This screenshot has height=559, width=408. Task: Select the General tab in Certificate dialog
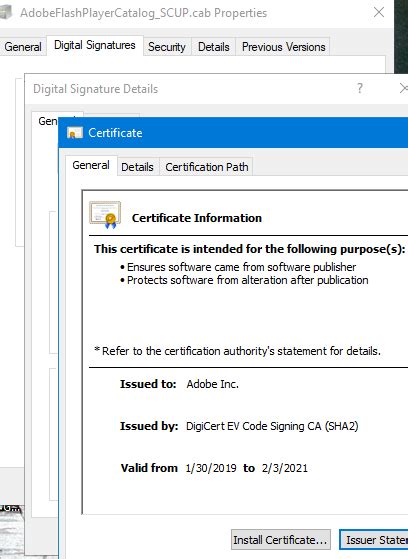pos(91,165)
